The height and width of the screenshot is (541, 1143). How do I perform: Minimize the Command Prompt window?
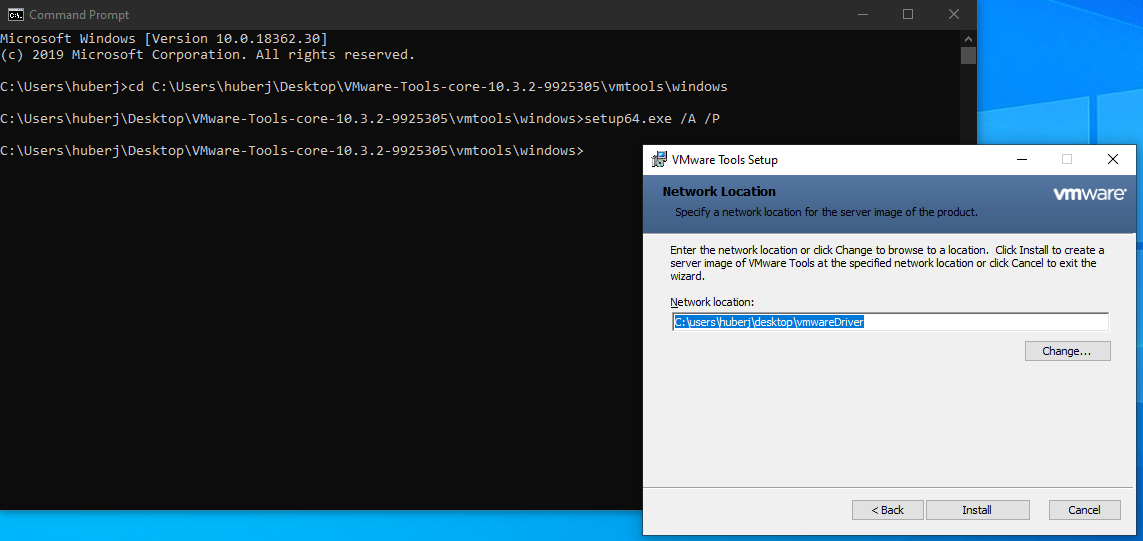(x=861, y=14)
